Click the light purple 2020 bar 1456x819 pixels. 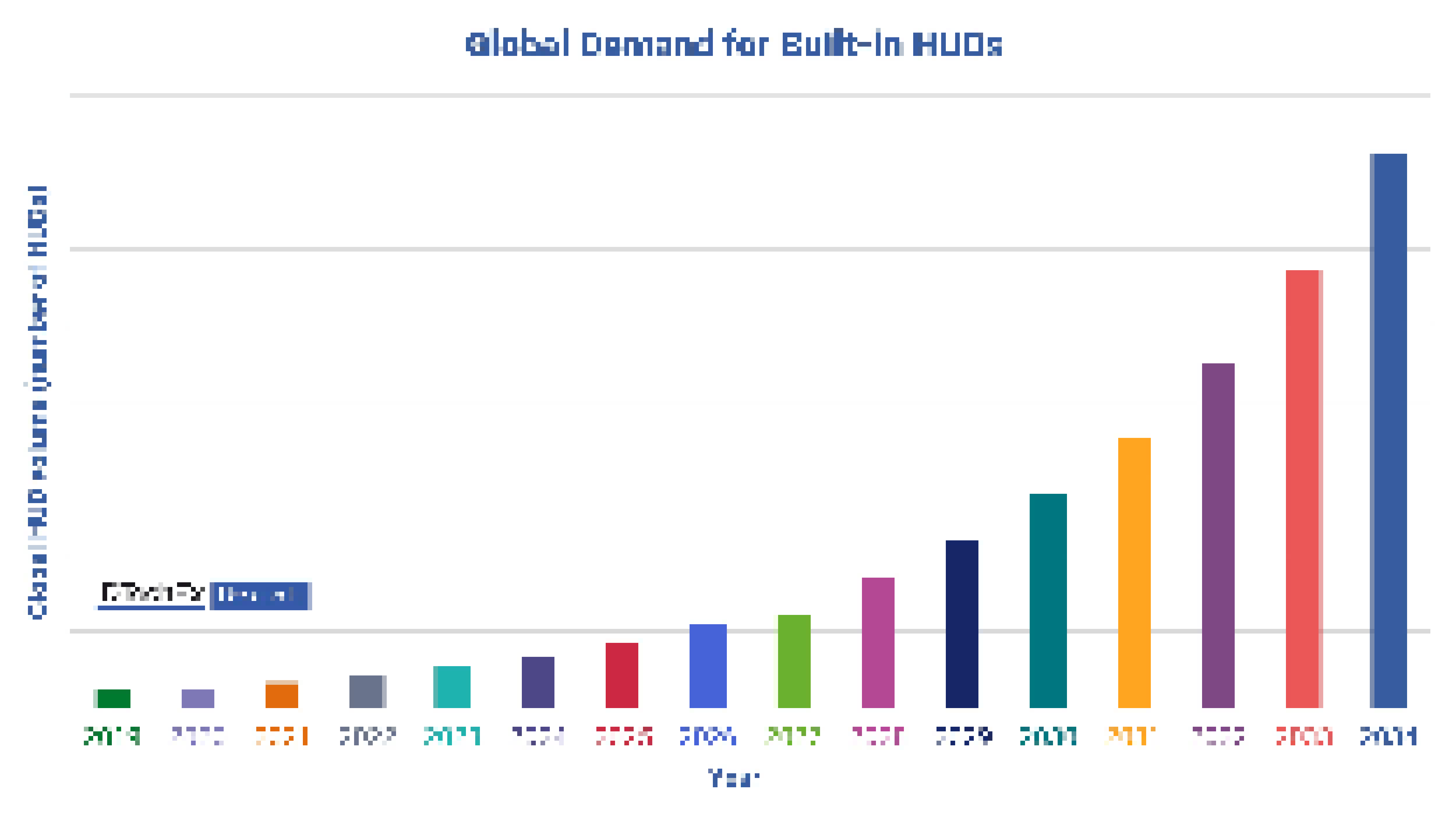pos(197,698)
